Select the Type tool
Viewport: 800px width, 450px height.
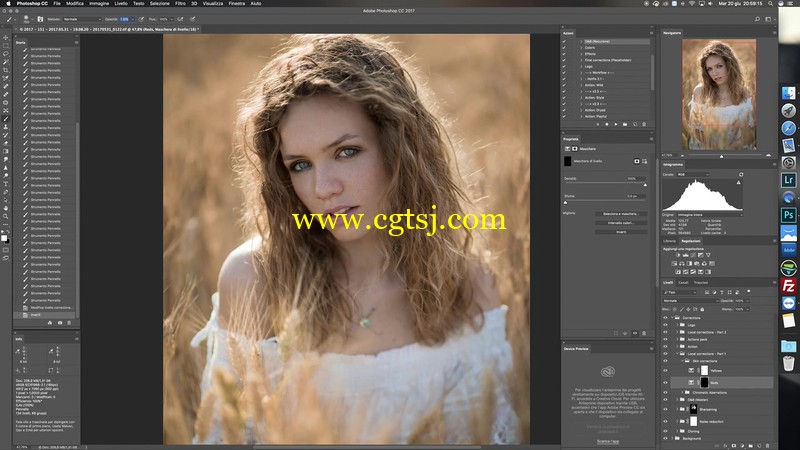(x=6, y=184)
